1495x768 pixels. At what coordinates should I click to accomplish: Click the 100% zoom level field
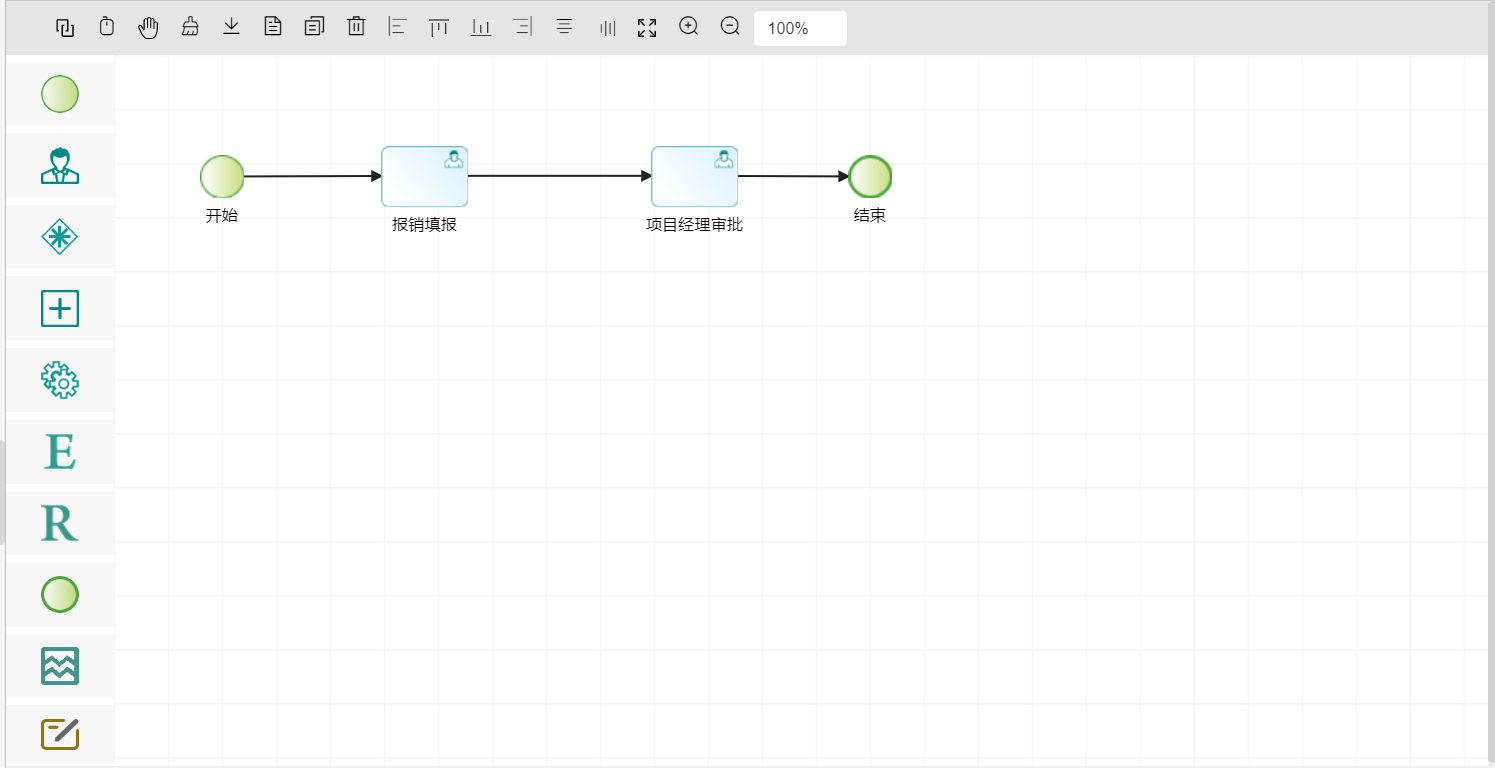coord(800,28)
